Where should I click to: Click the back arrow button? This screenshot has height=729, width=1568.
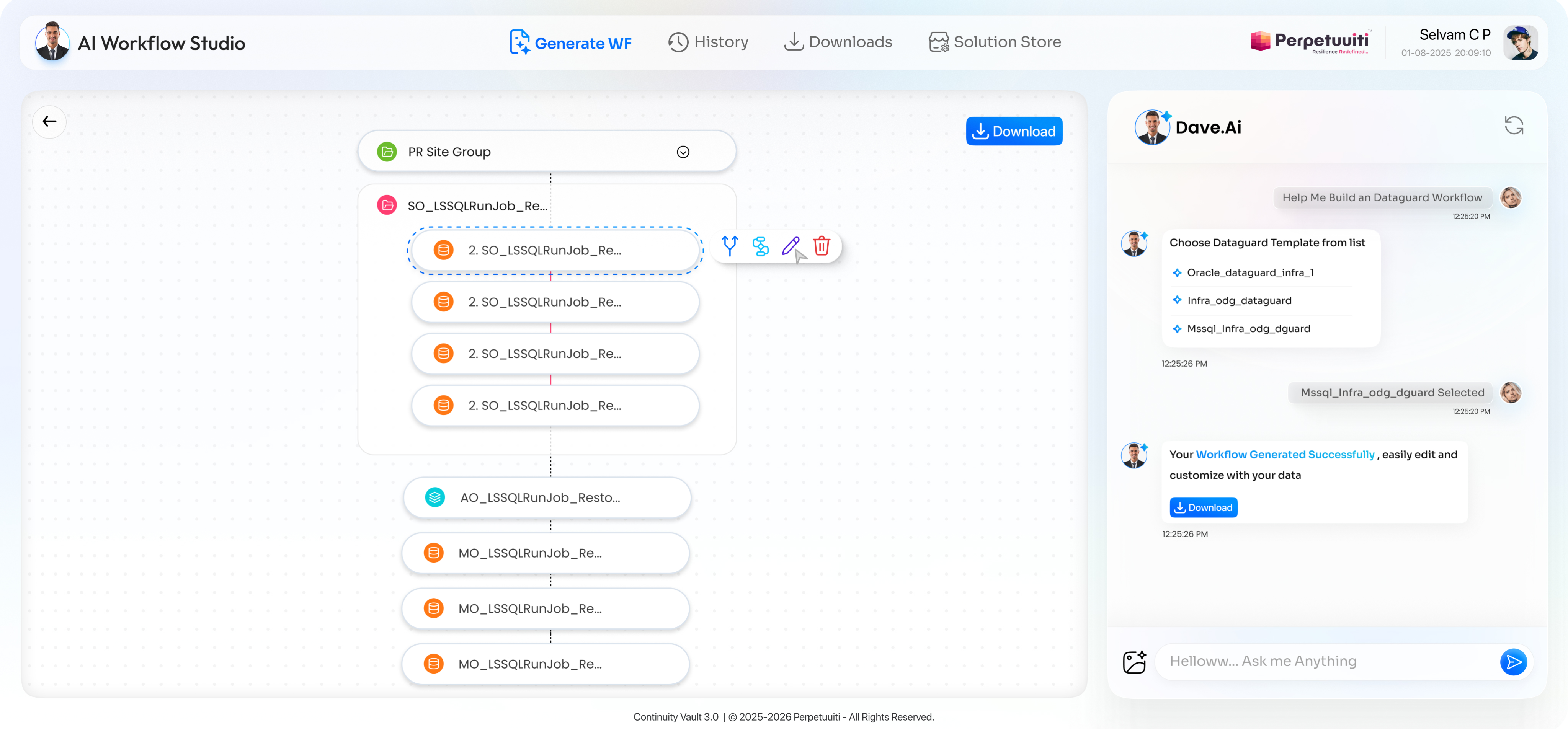coord(49,122)
